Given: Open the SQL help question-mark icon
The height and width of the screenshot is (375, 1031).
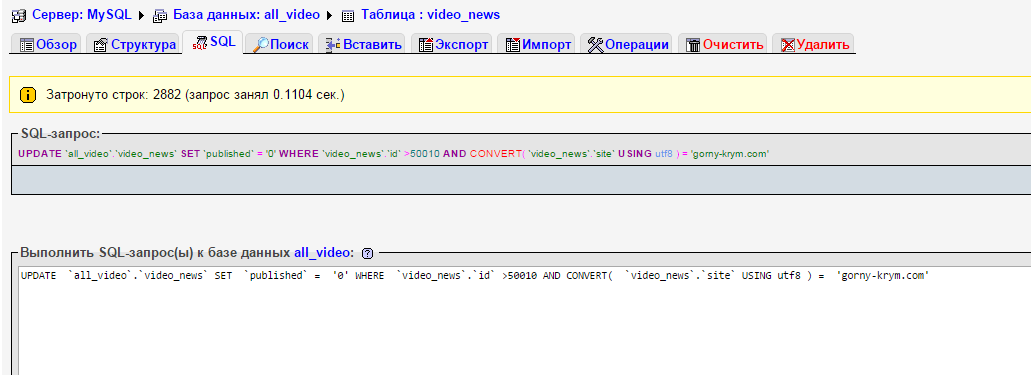Looking at the screenshot, I should [368, 253].
